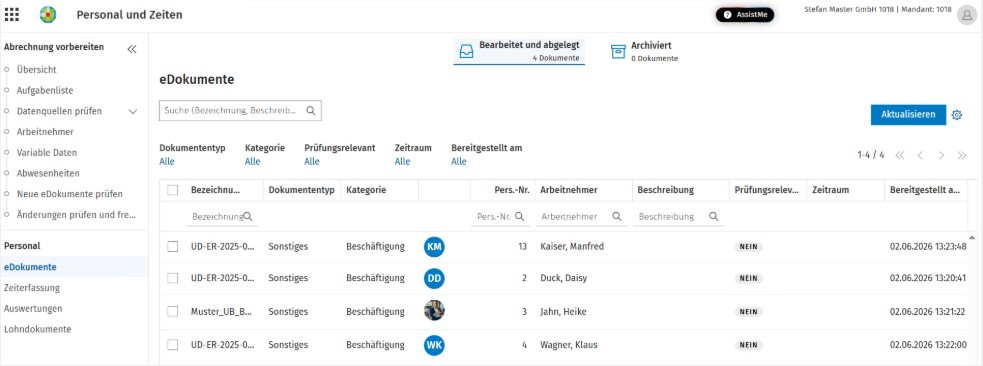Click the colorful product logo icon
The height and width of the screenshot is (366, 983).
tap(48, 14)
